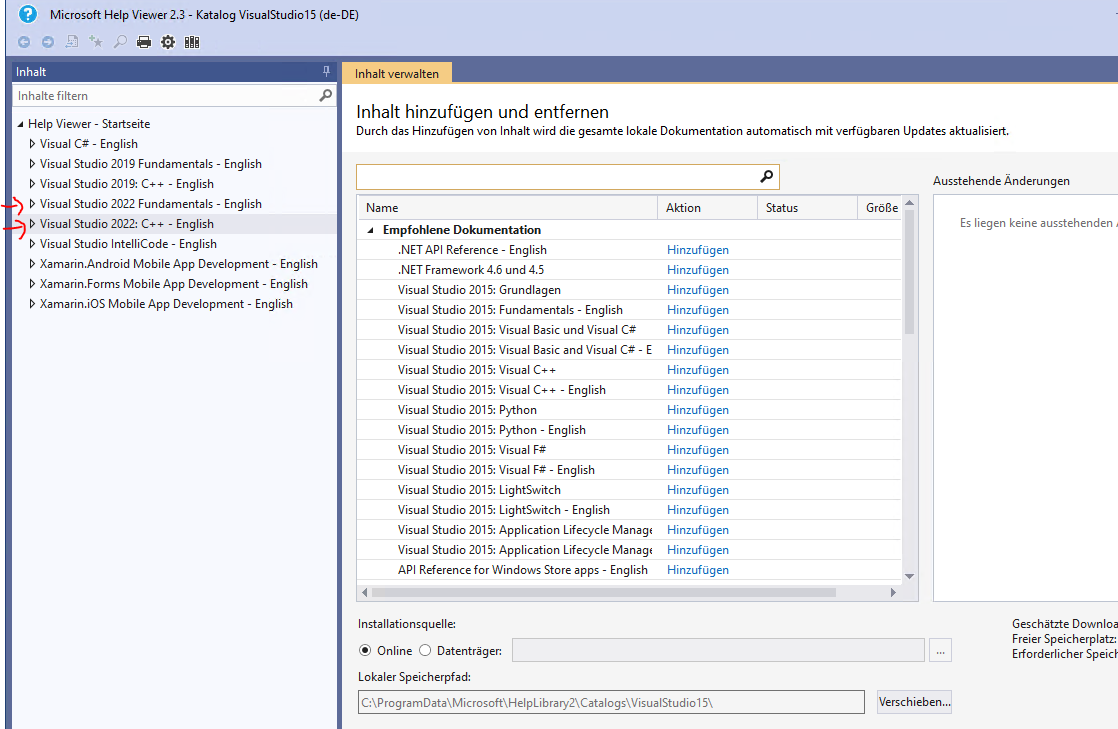Click the search magnifier in content search box
Screen dimensions: 1118x729
pyautogui.click(x=766, y=176)
